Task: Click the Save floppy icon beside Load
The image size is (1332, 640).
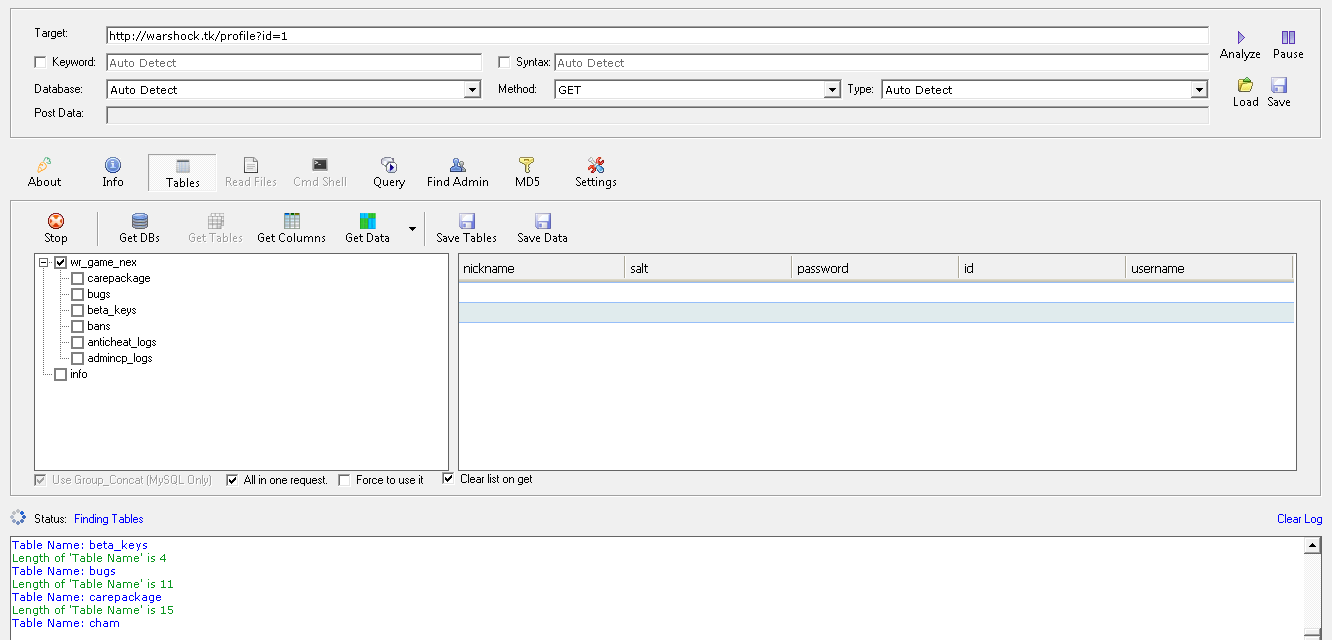Action: point(1279,85)
